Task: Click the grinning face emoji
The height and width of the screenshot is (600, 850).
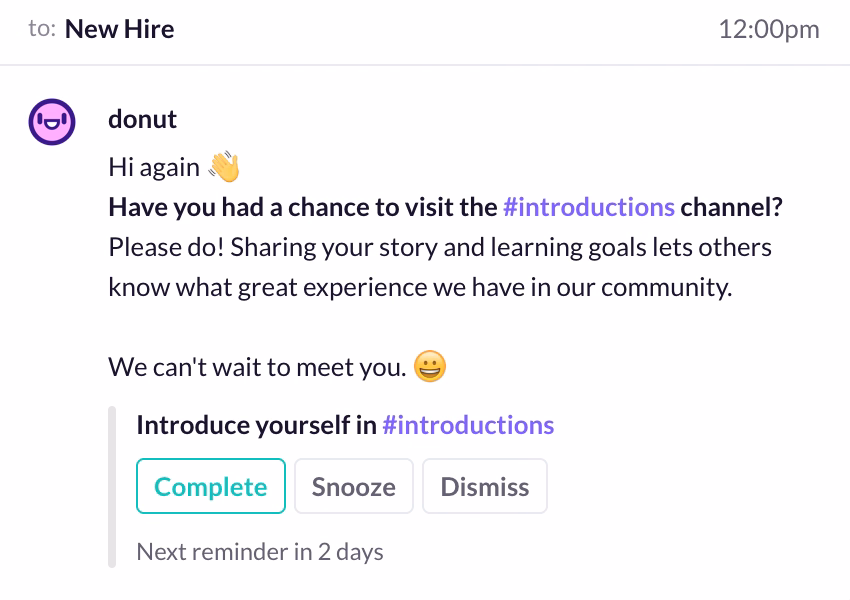Action: coord(429,367)
